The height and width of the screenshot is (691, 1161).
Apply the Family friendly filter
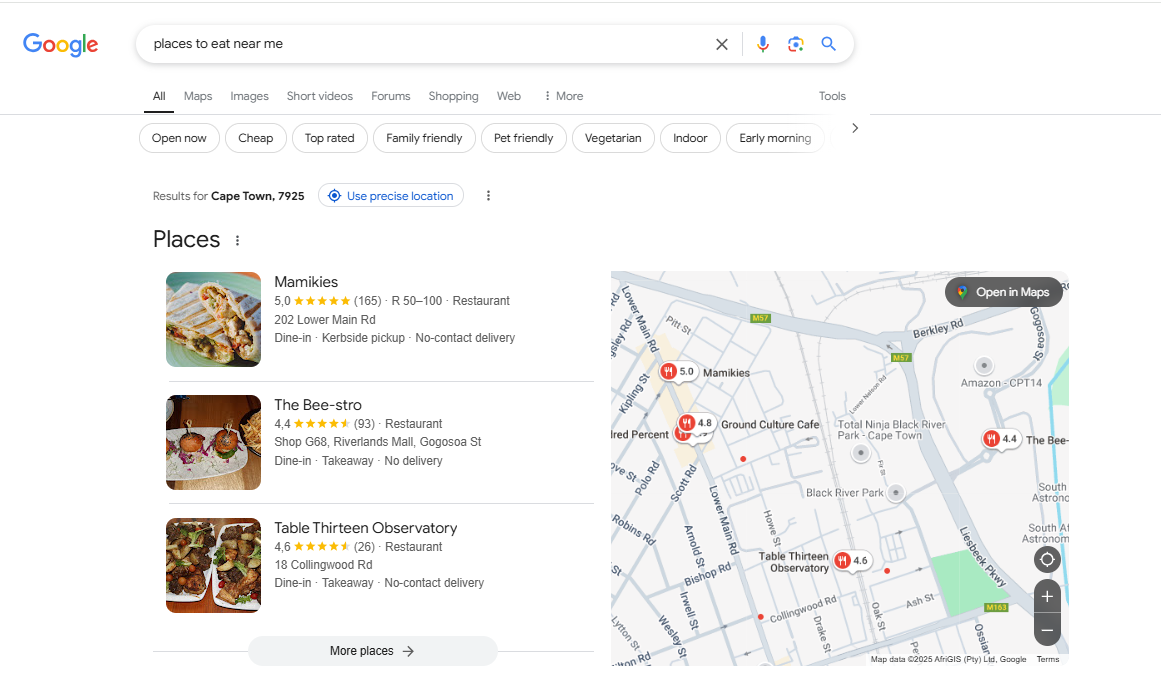[424, 138]
